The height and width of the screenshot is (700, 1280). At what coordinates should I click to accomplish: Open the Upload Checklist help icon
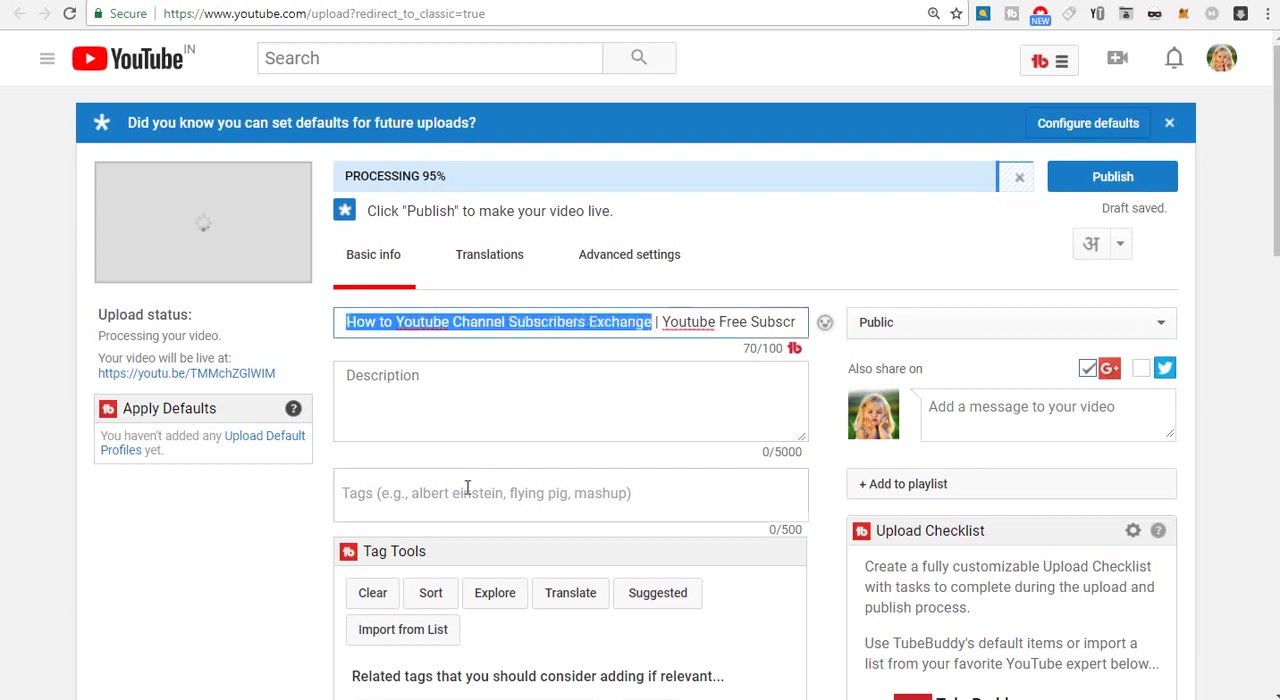coord(1158,531)
